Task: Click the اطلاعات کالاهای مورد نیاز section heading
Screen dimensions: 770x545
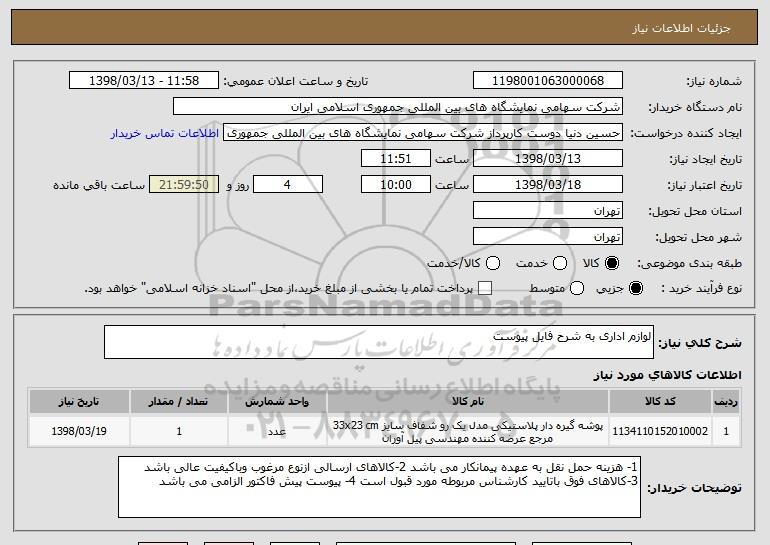Action: tap(667, 375)
